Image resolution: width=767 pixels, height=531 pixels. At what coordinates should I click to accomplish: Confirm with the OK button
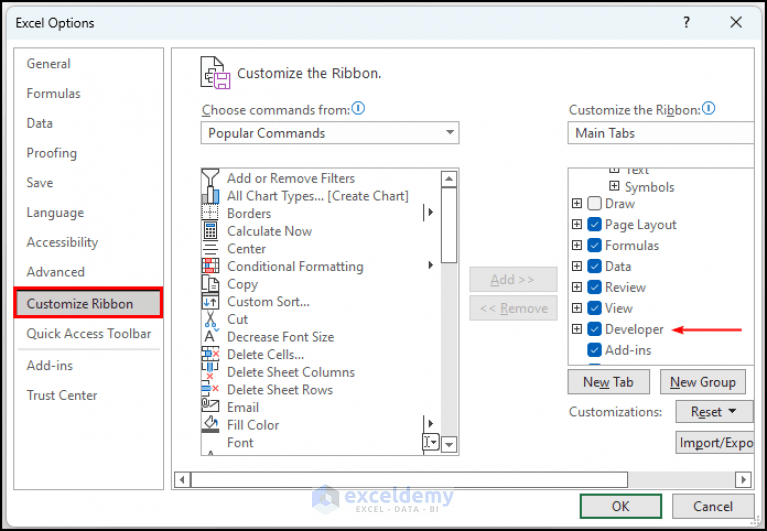coord(621,506)
